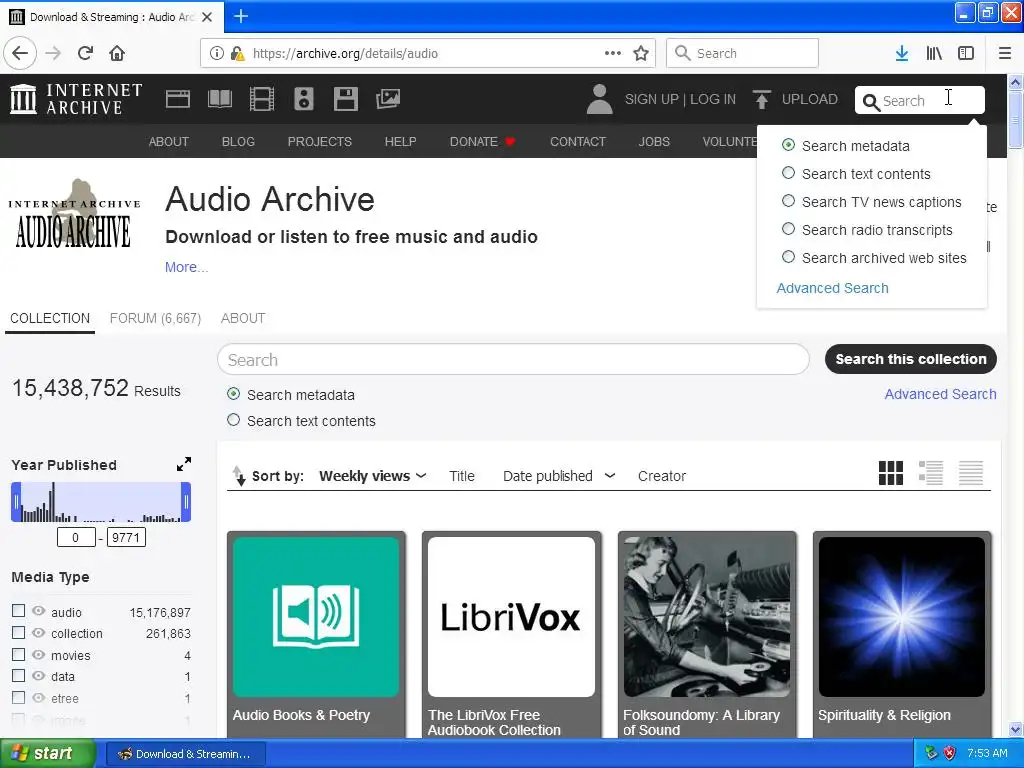Hide audio results with eye icon
This screenshot has width=1024, height=768.
tap(39, 611)
